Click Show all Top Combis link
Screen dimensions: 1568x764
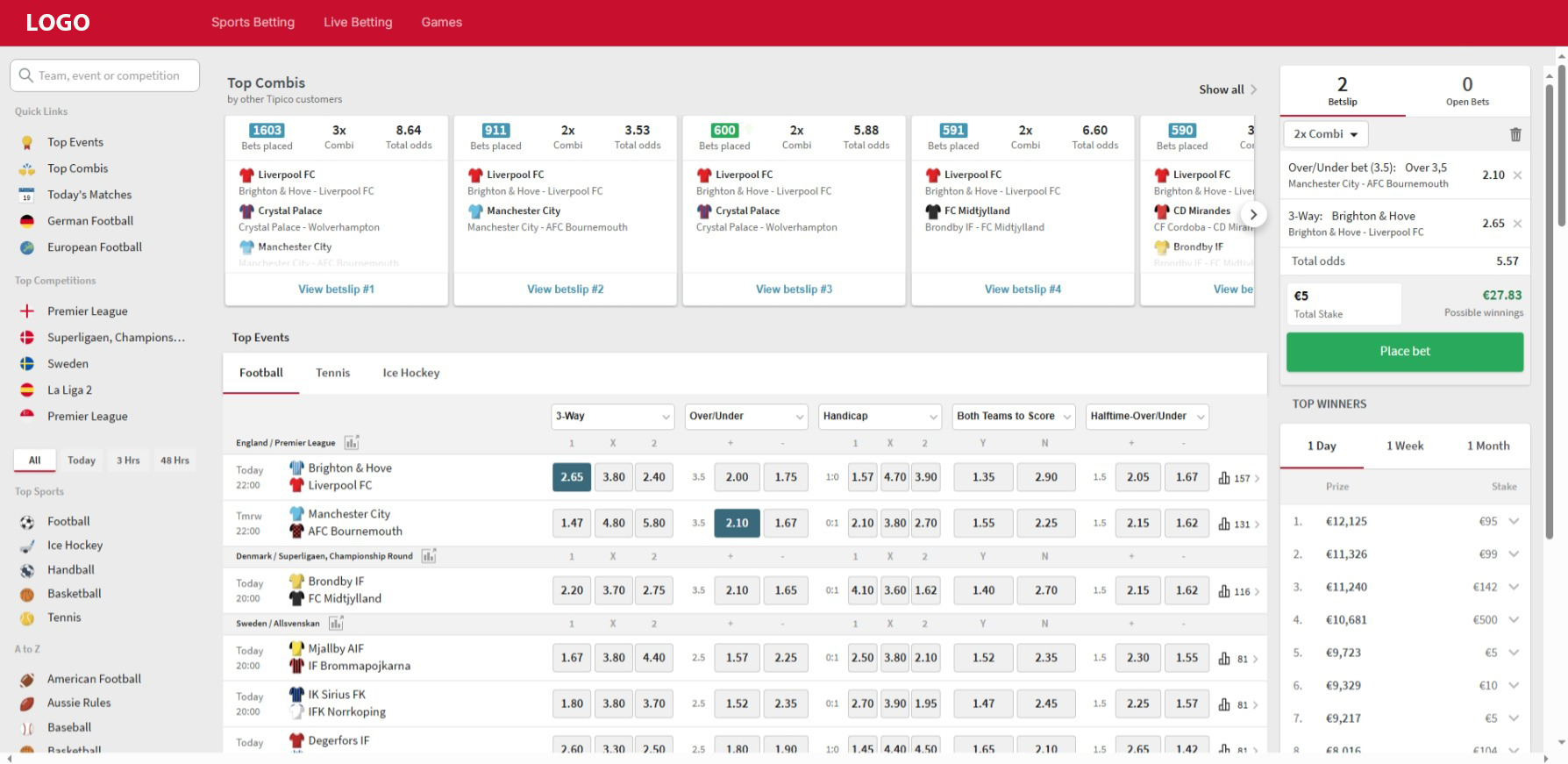[1228, 89]
